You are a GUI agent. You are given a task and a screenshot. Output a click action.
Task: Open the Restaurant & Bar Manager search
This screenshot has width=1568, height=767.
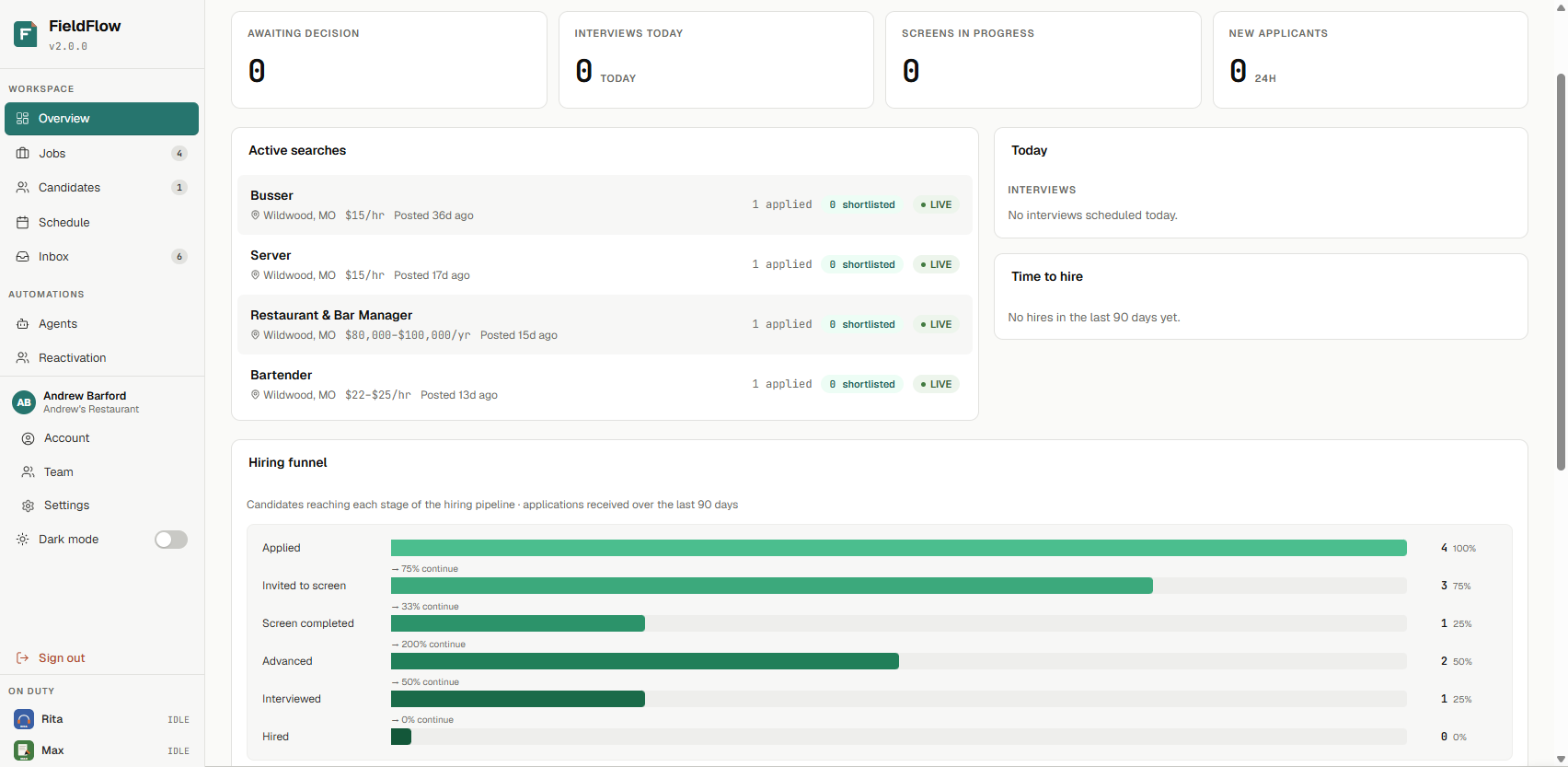pos(605,324)
